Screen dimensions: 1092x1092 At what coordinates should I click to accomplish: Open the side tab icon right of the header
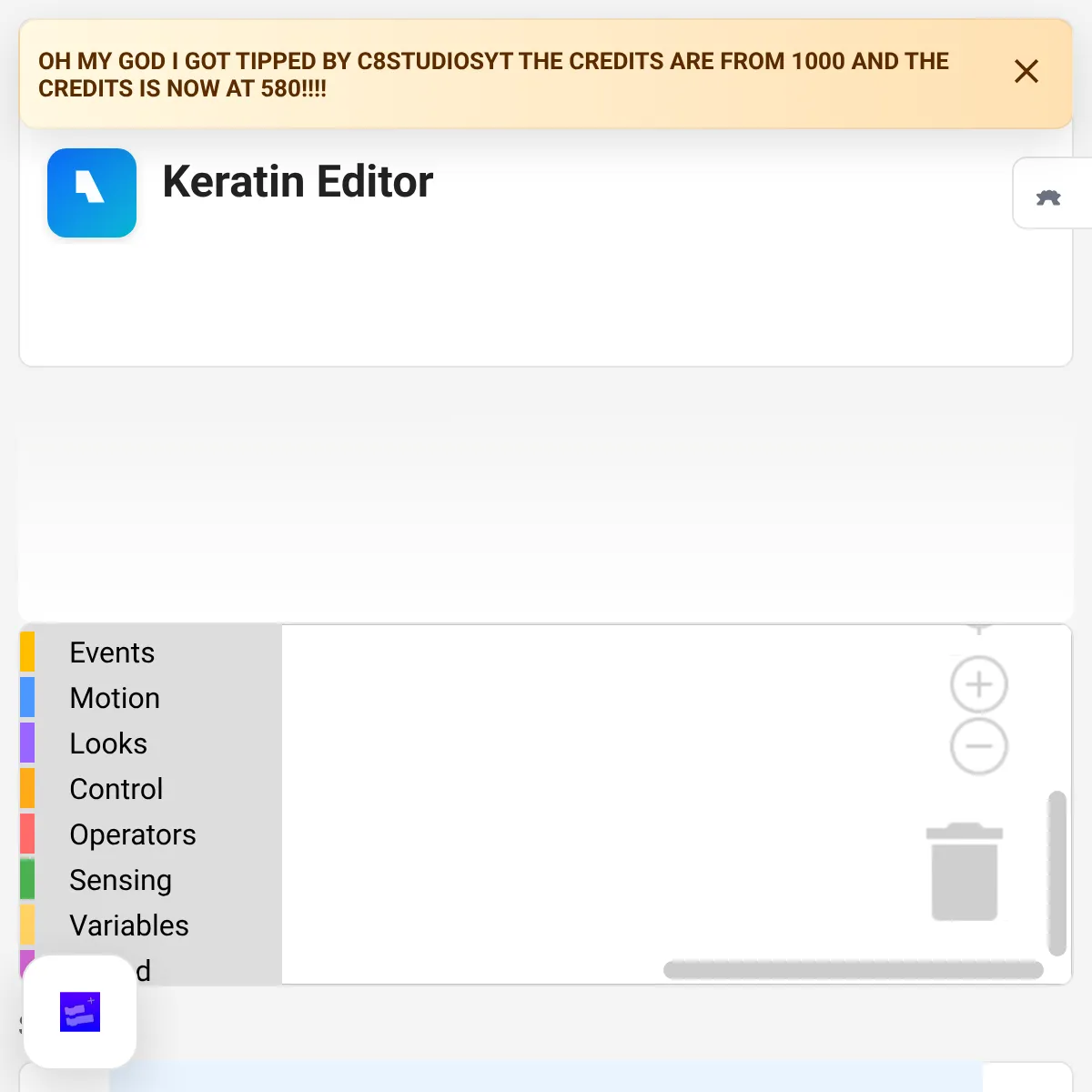(x=1049, y=197)
